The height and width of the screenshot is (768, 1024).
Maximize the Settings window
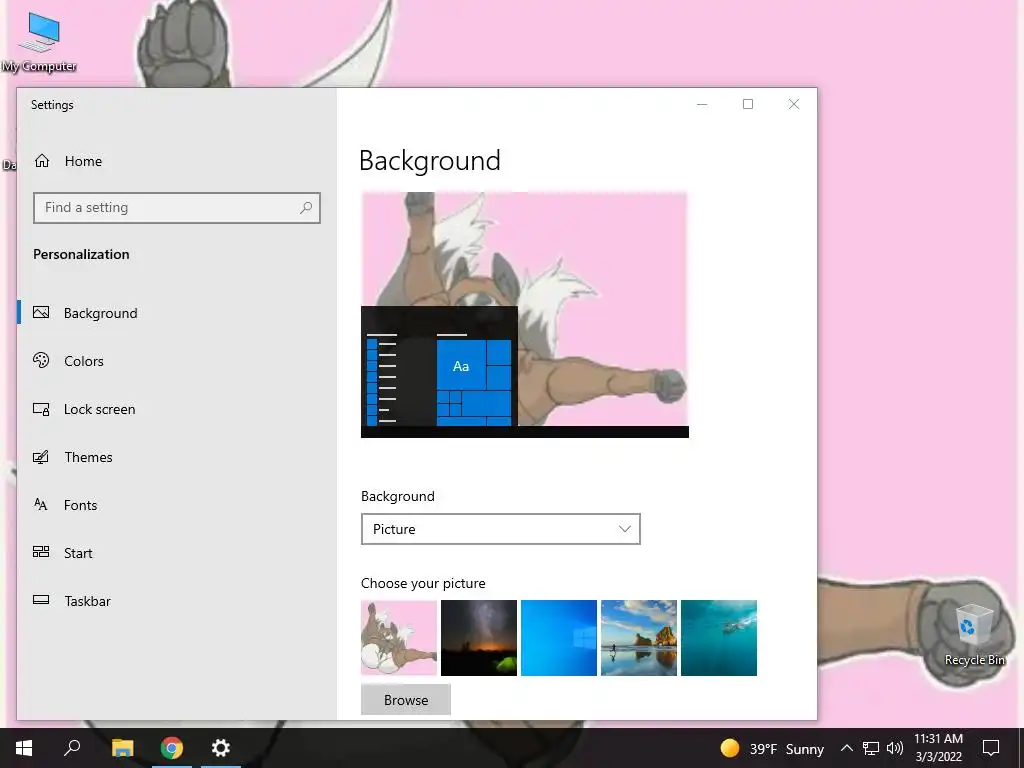click(748, 104)
